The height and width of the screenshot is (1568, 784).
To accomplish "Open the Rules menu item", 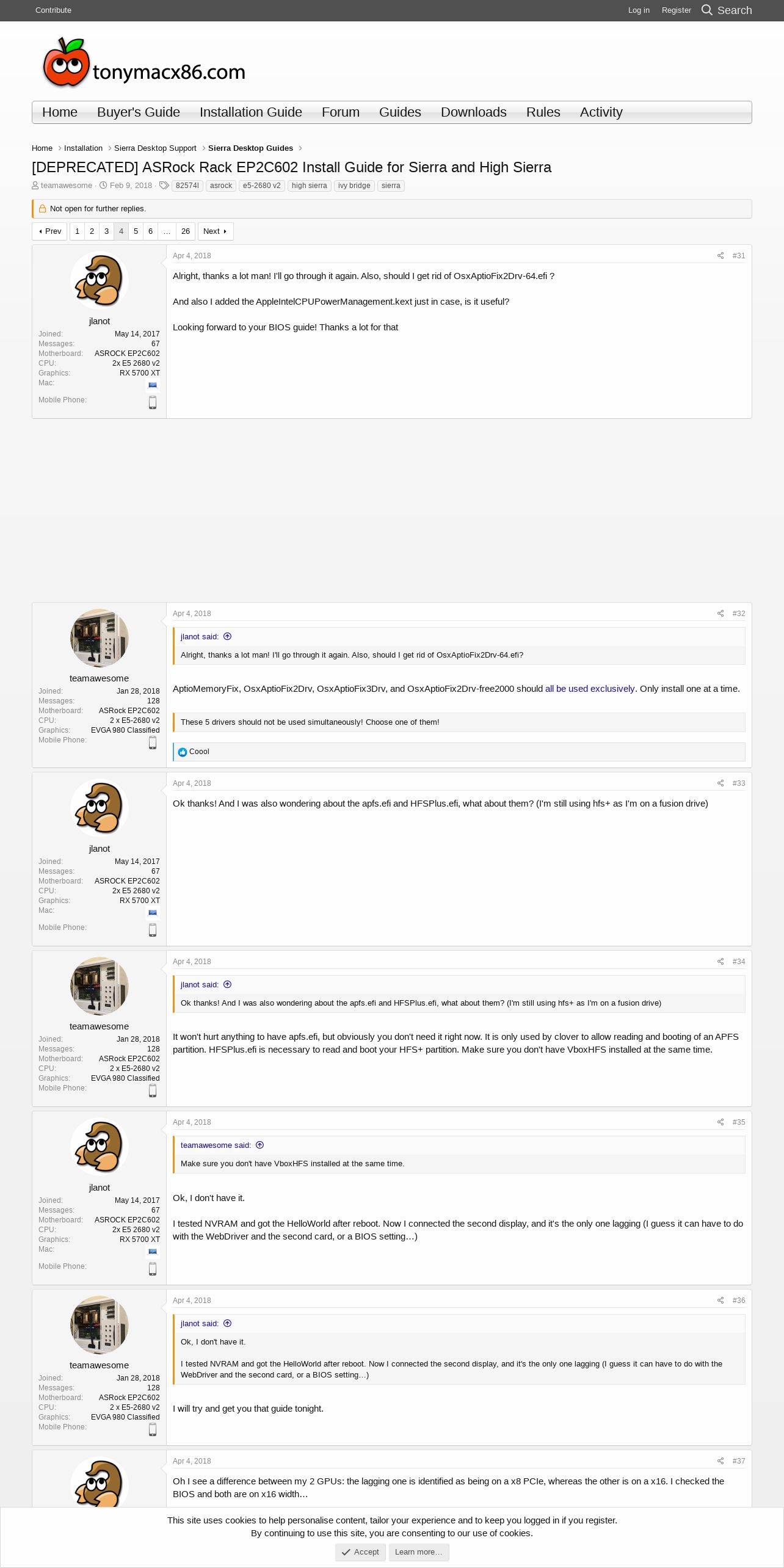I will [543, 112].
